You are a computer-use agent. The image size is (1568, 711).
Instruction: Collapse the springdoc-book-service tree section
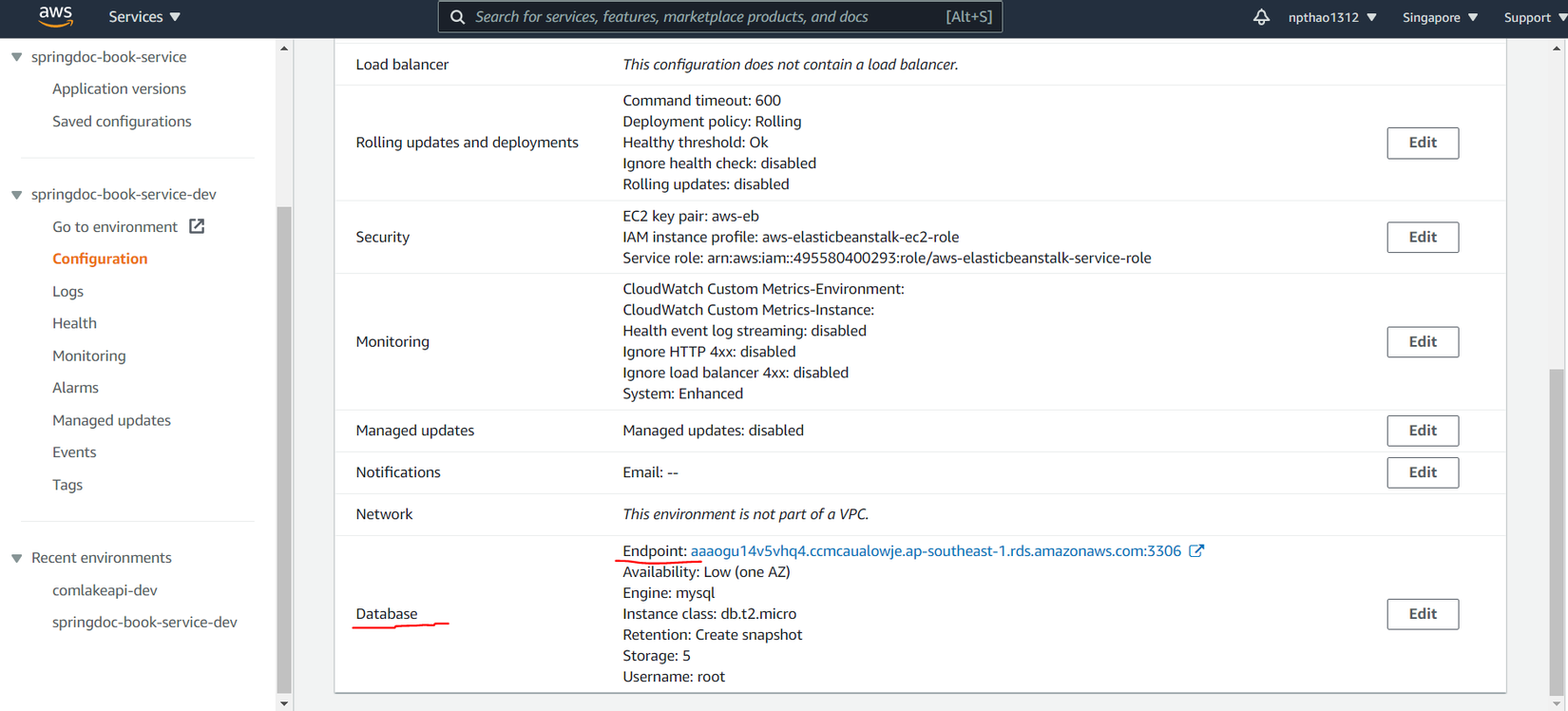[17, 57]
